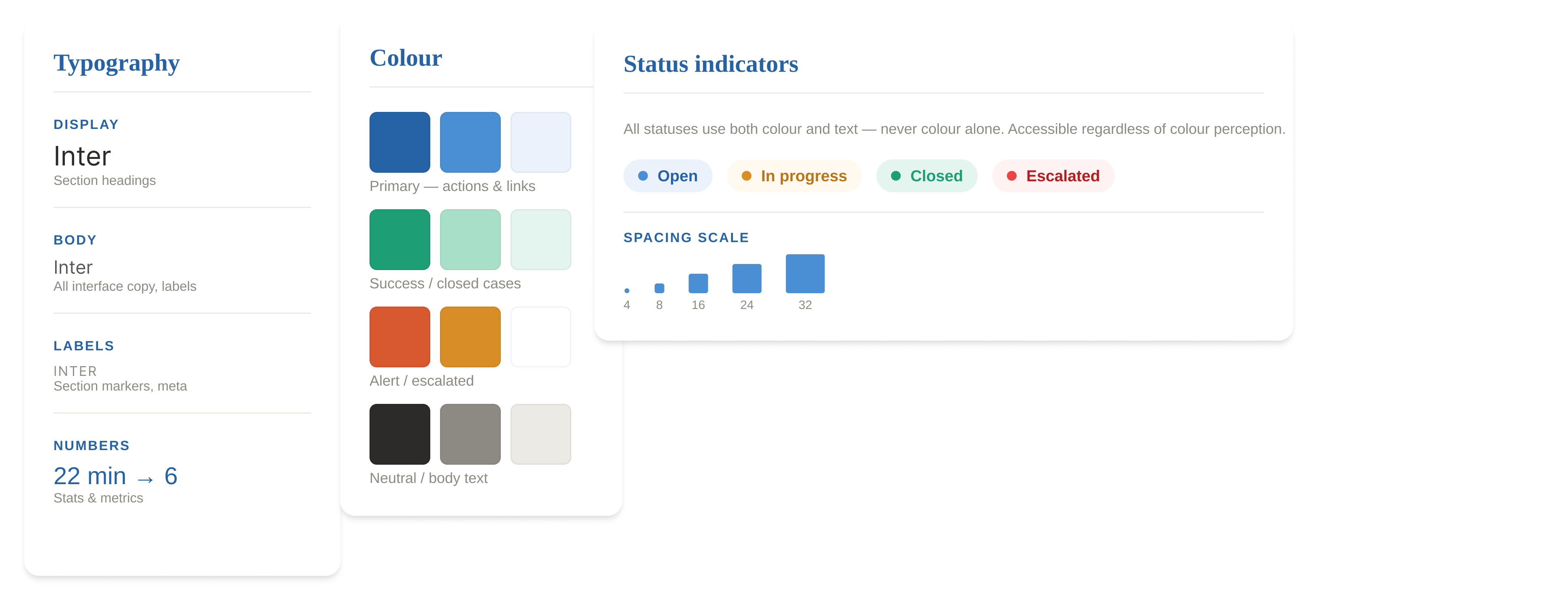Screen dimensions: 1568x590
Task: Click the dark blue primary colour swatch
Action: 399,142
